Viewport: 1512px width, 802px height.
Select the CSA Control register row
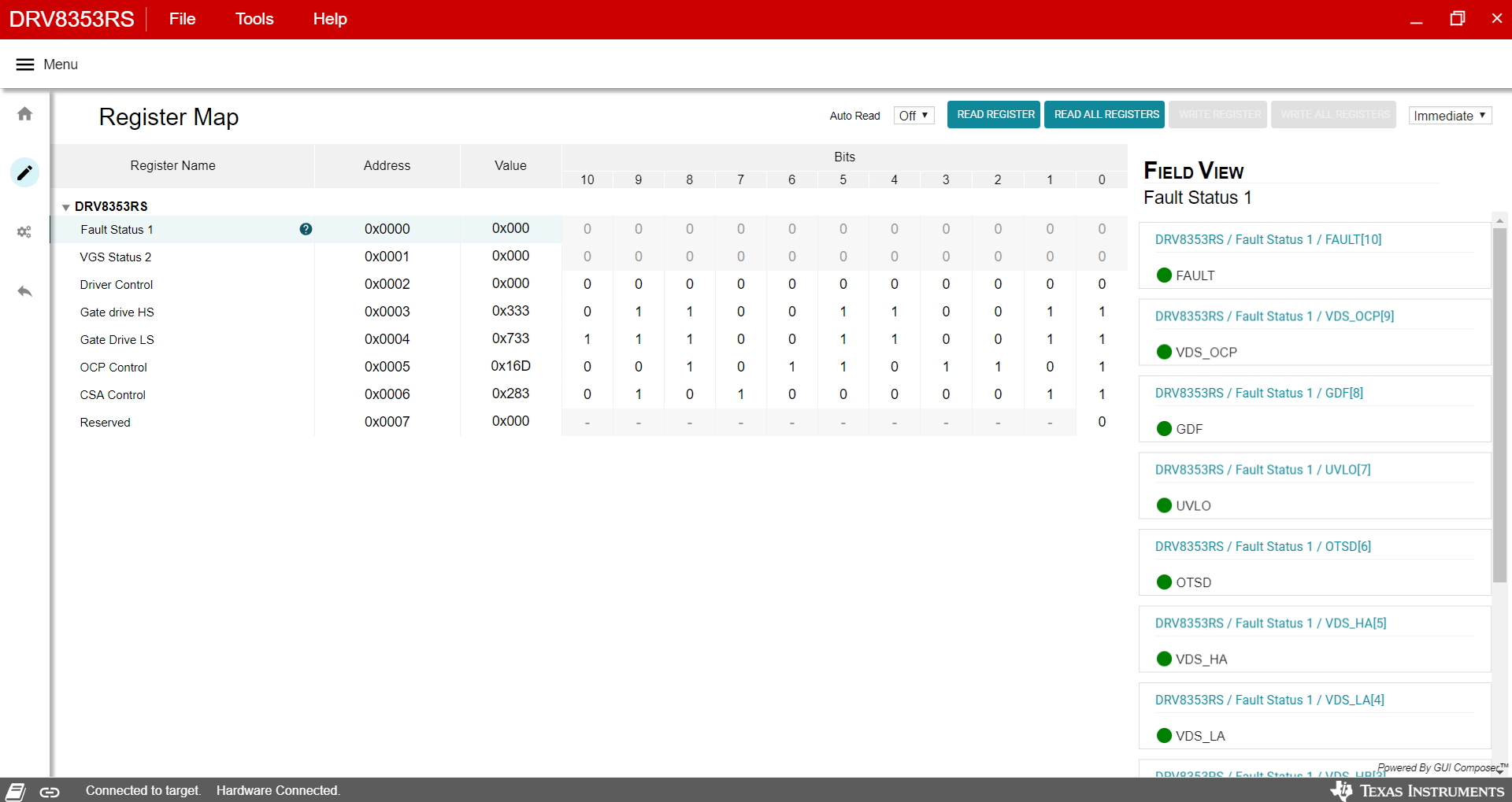[x=589, y=394]
